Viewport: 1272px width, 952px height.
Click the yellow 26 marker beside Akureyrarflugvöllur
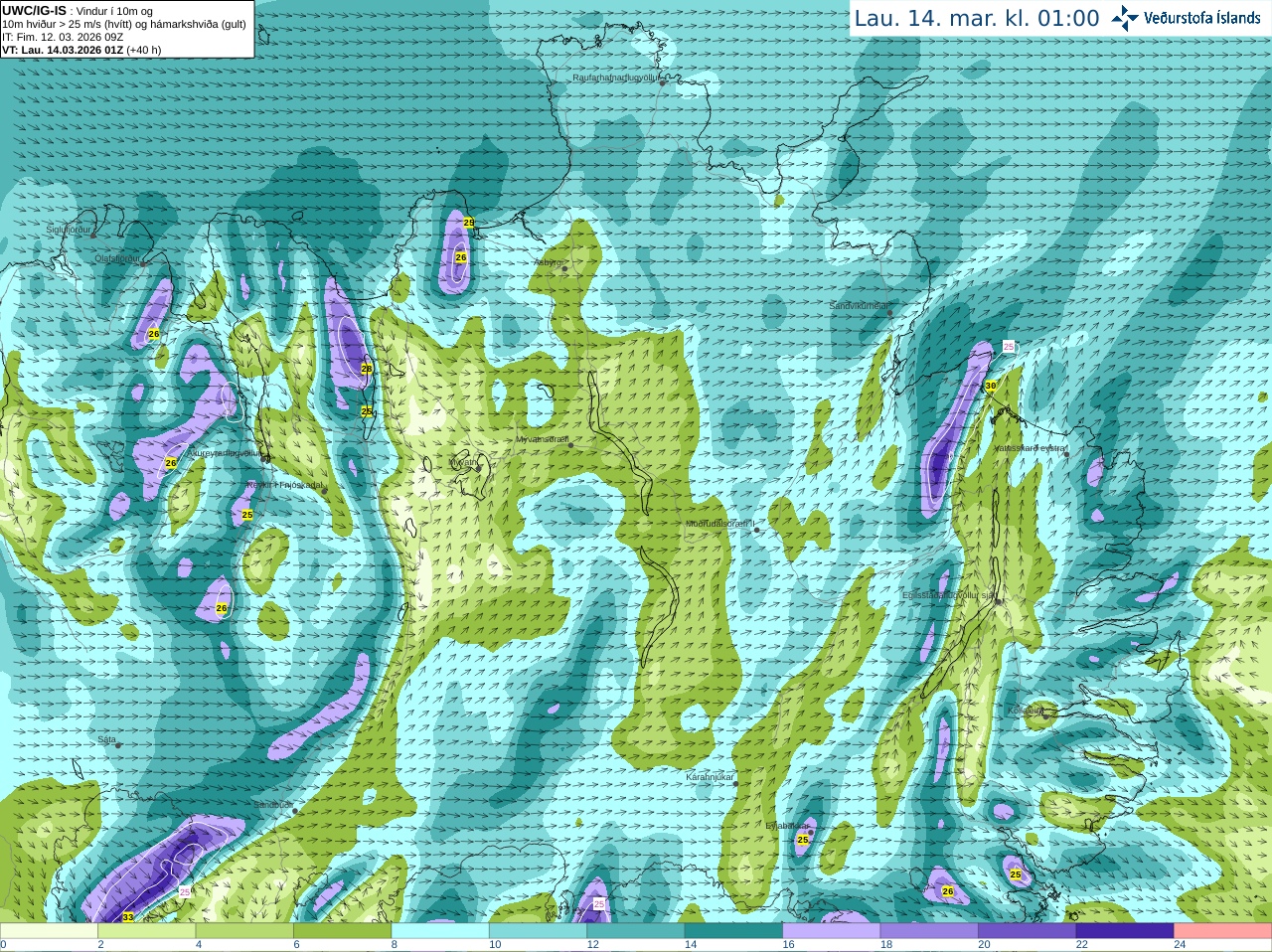171,463
